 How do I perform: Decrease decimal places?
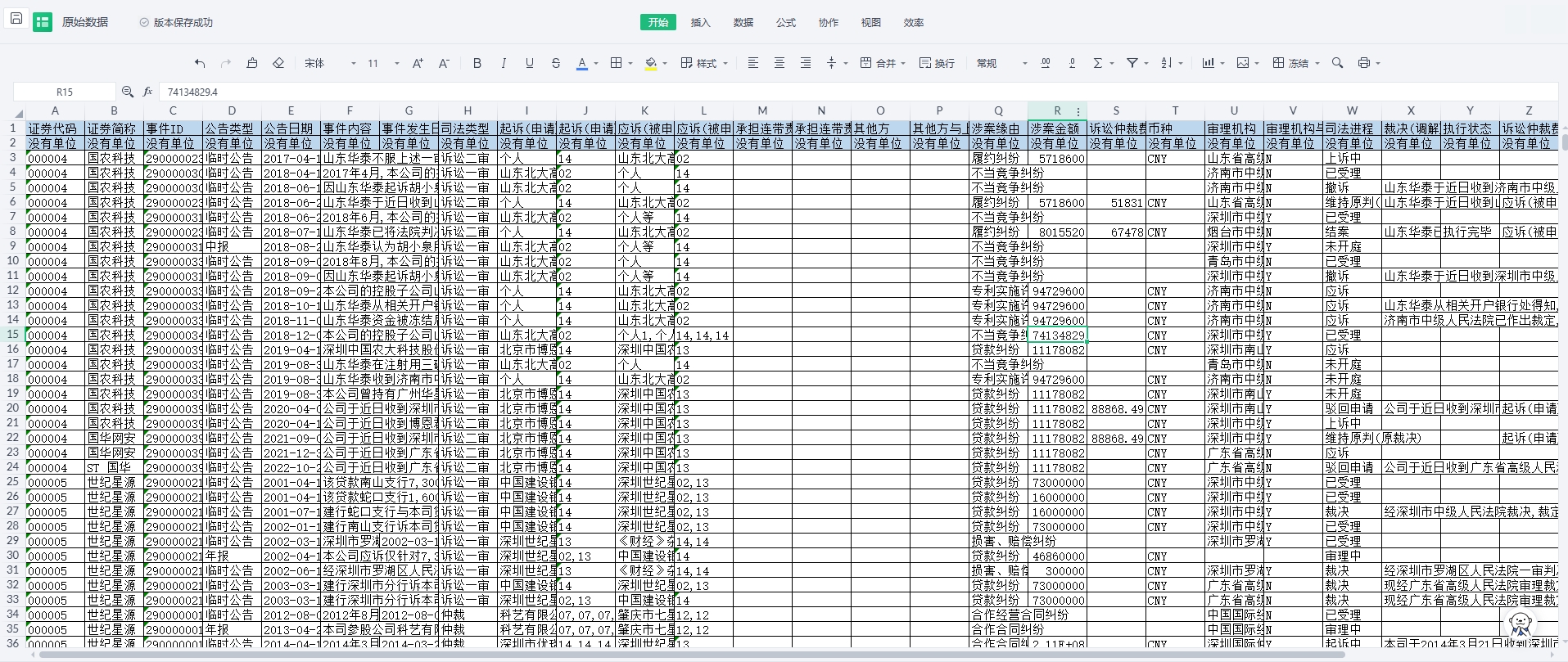point(1072,63)
